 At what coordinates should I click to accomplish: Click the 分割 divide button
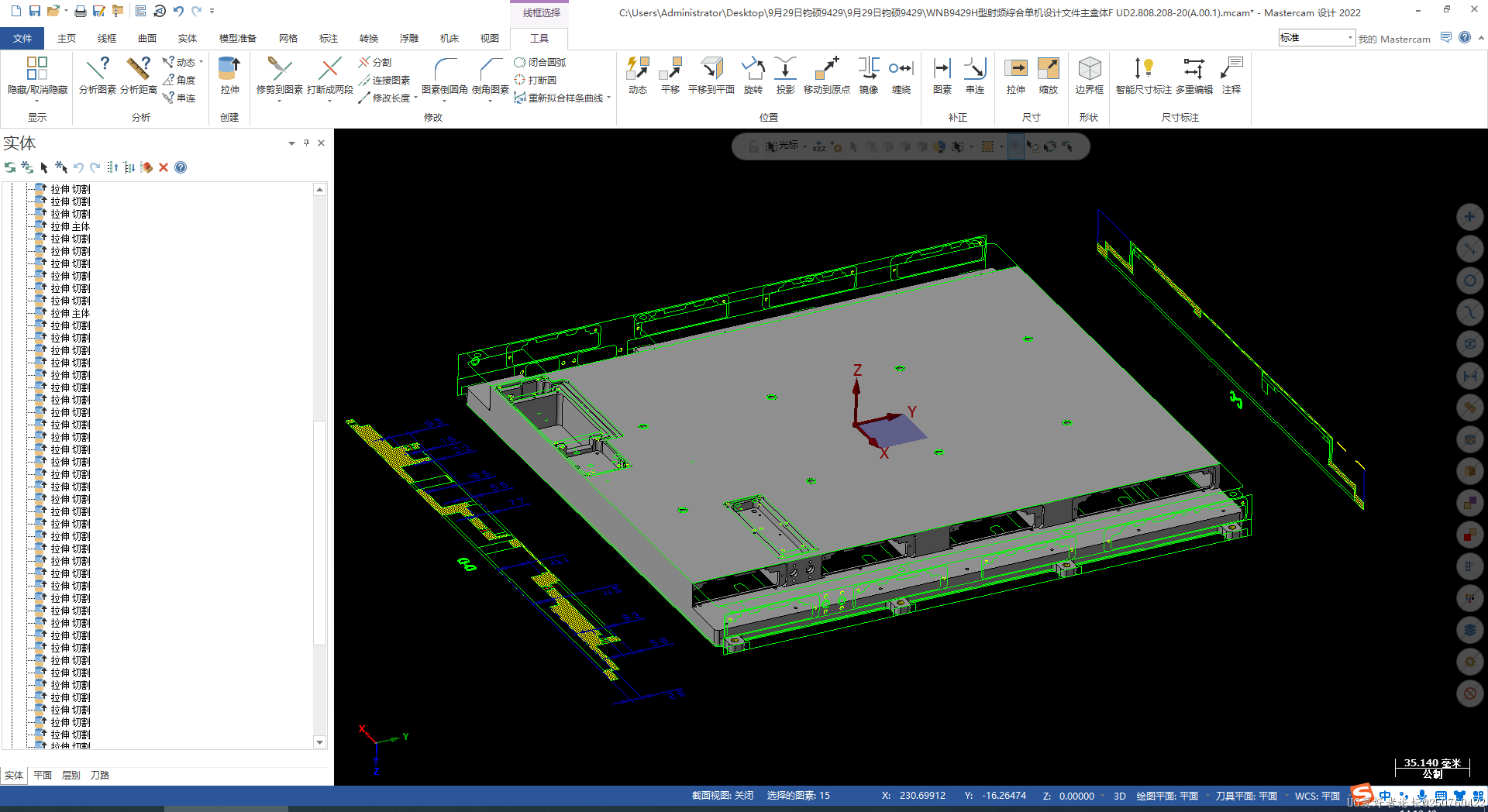(x=376, y=62)
